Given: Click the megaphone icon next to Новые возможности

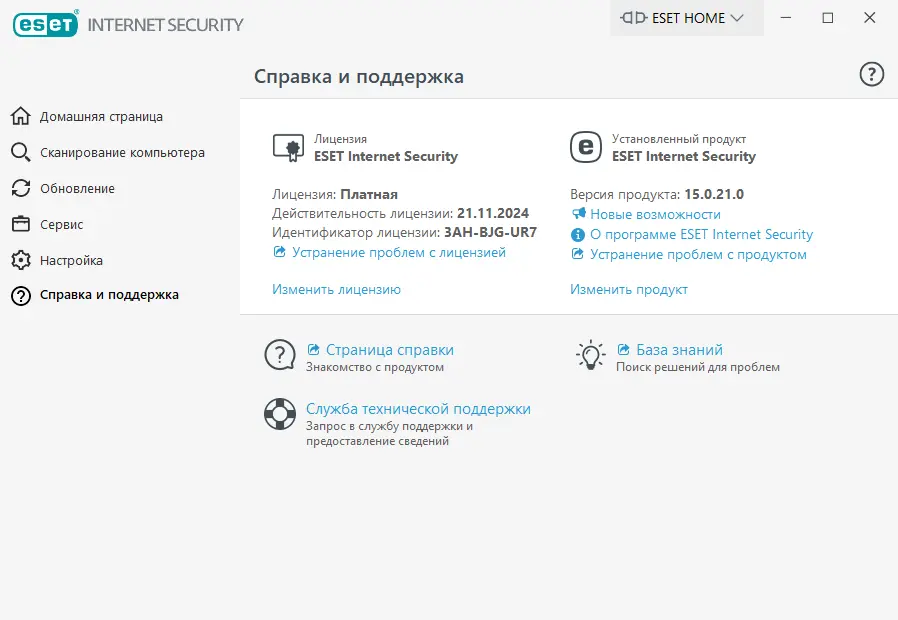Looking at the screenshot, I should click(x=578, y=214).
